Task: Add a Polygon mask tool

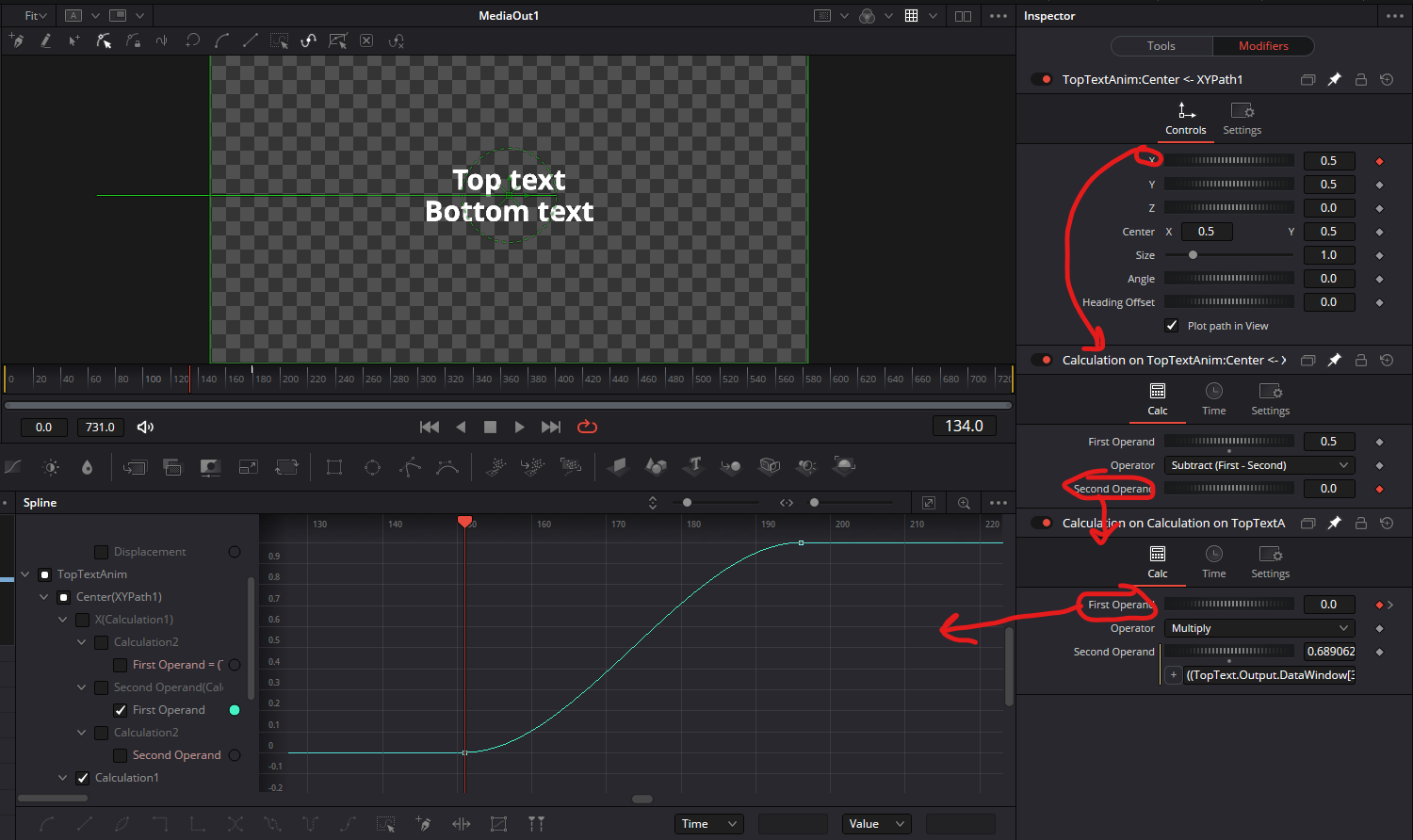Action: [410, 466]
